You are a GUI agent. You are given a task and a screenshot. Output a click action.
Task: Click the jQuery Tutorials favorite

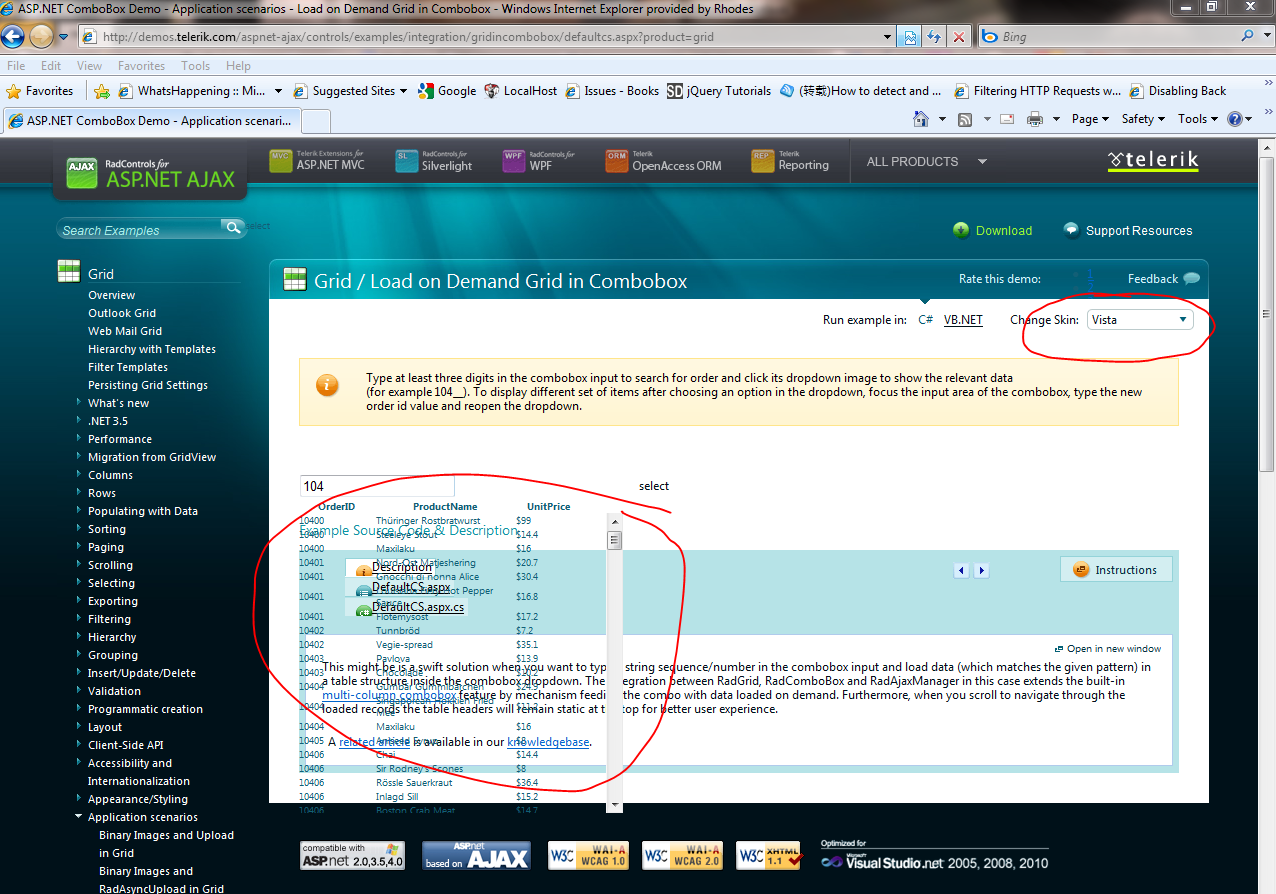tap(719, 91)
